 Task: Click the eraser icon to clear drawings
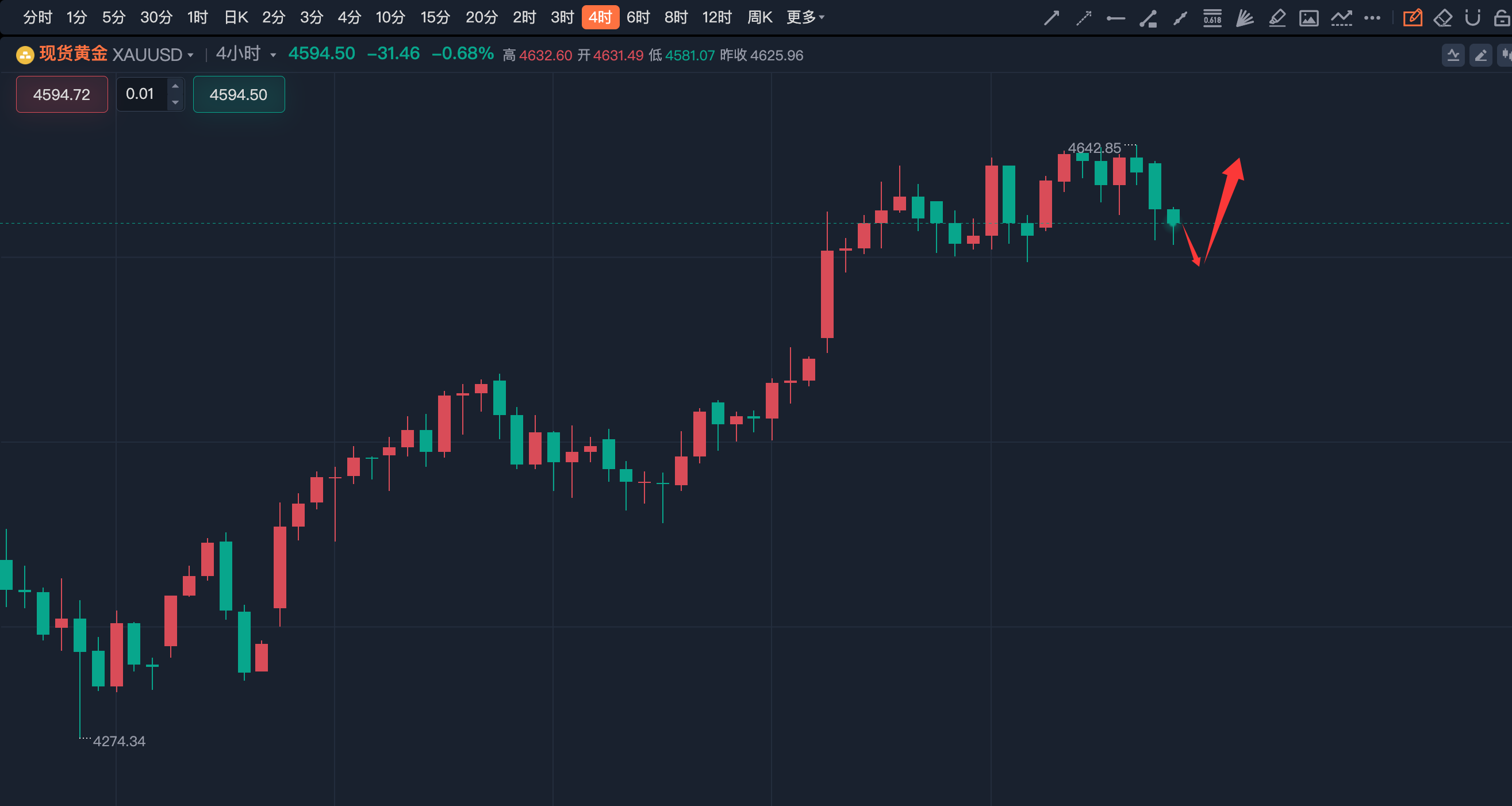pyautogui.click(x=1443, y=18)
